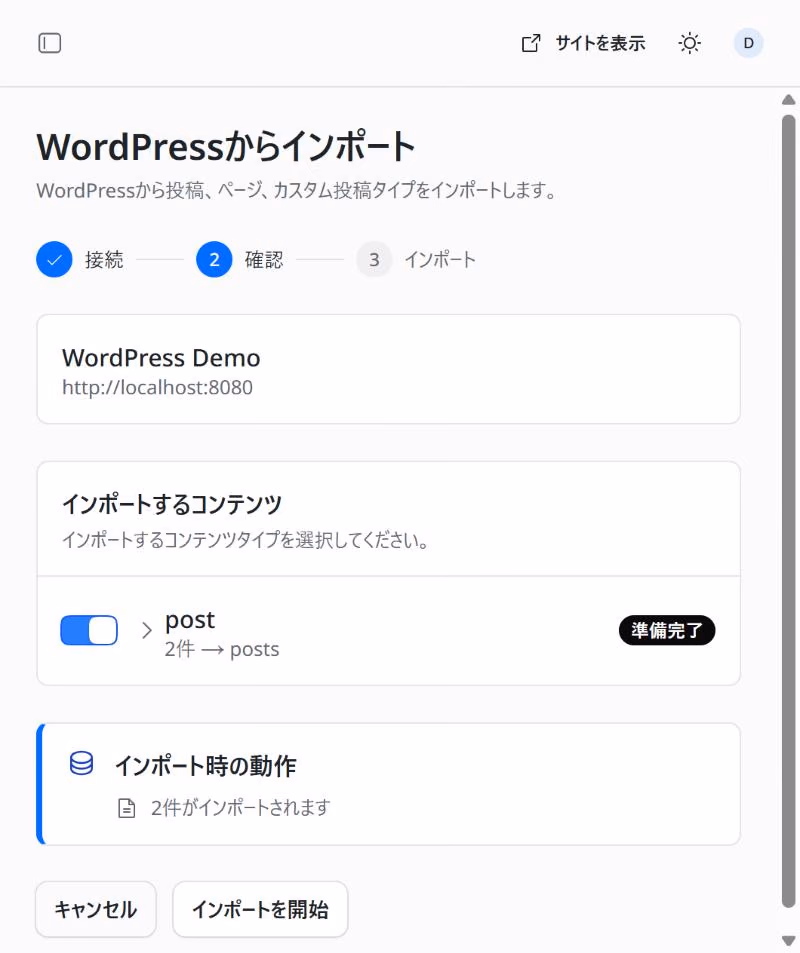Image resolution: width=800 pixels, height=953 pixels.
Task: Click the database icon beside インポート時の動作
Action: pyautogui.click(x=81, y=763)
